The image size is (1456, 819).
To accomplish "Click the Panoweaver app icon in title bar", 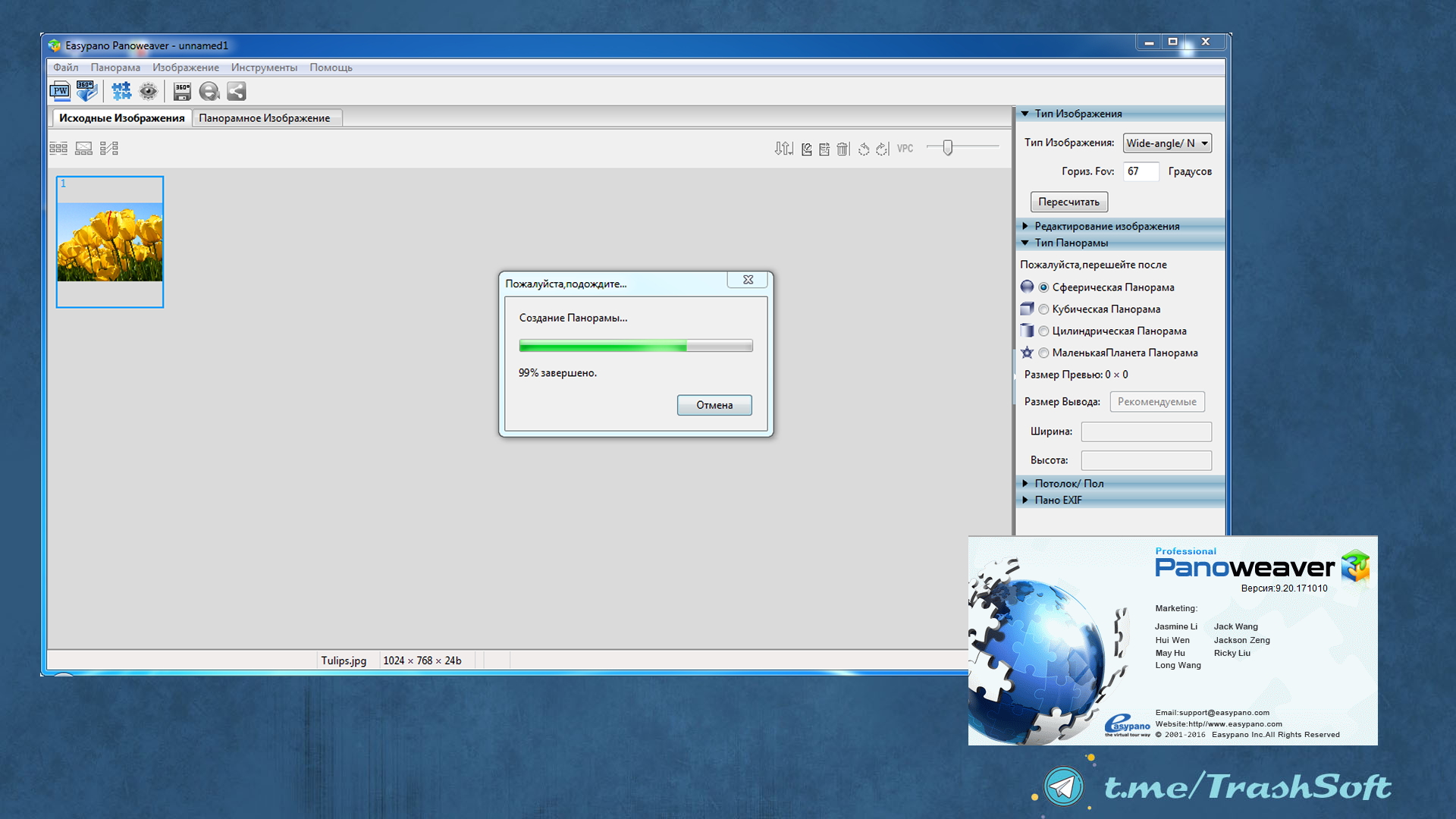I will [x=55, y=45].
